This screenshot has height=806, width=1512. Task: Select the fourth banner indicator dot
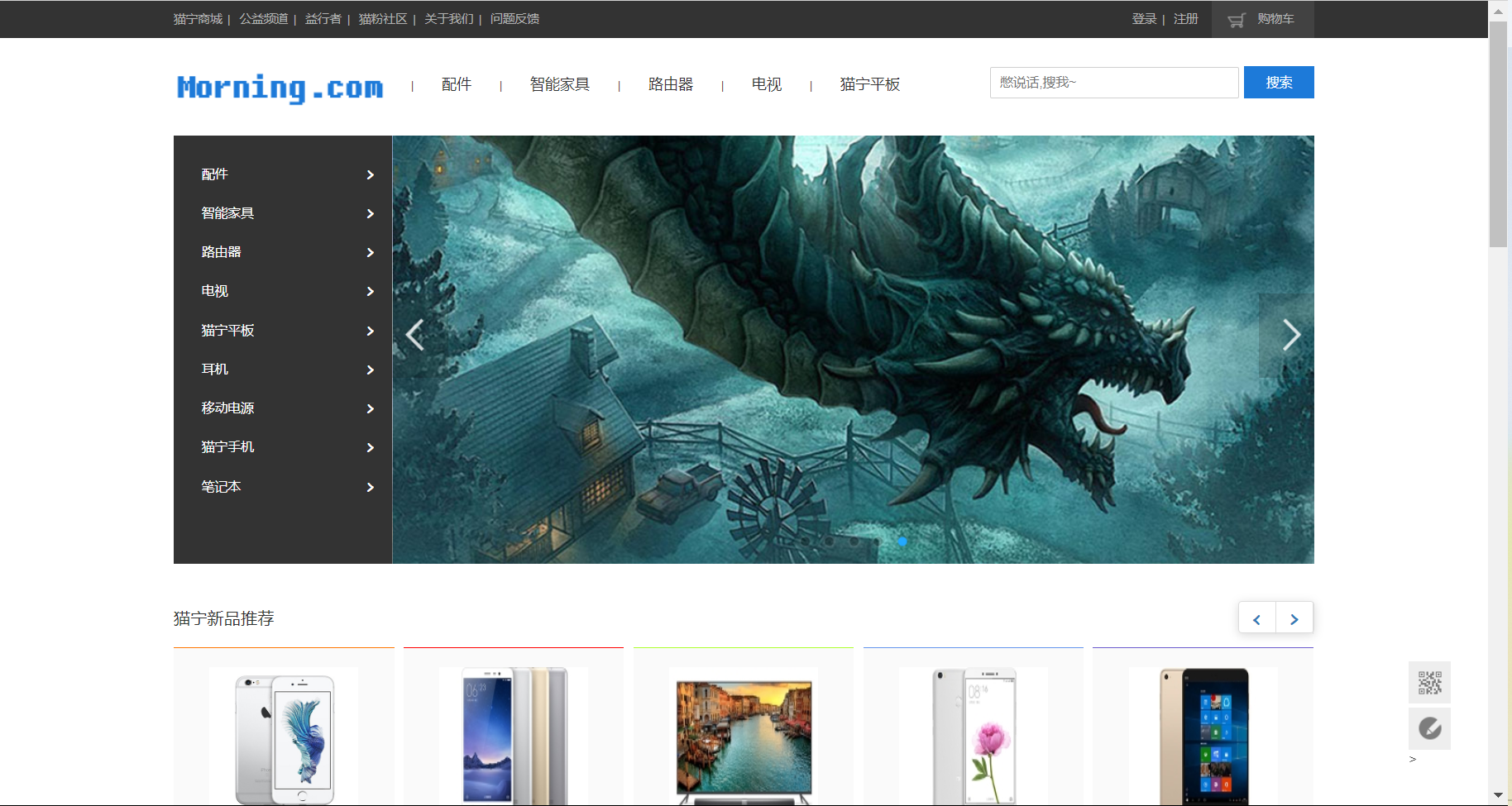pos(878,541)
